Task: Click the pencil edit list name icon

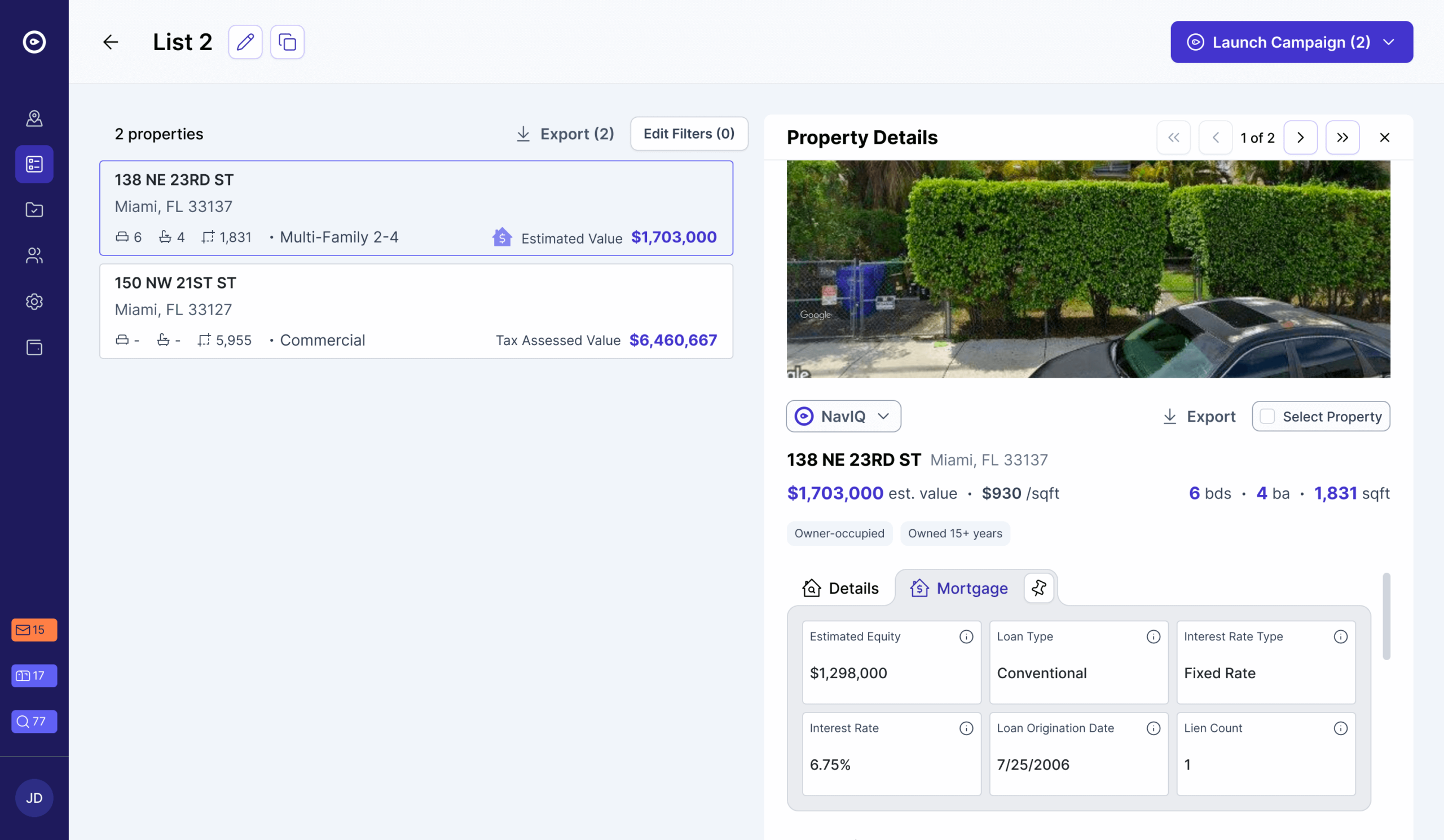Action: coord(245,42)
